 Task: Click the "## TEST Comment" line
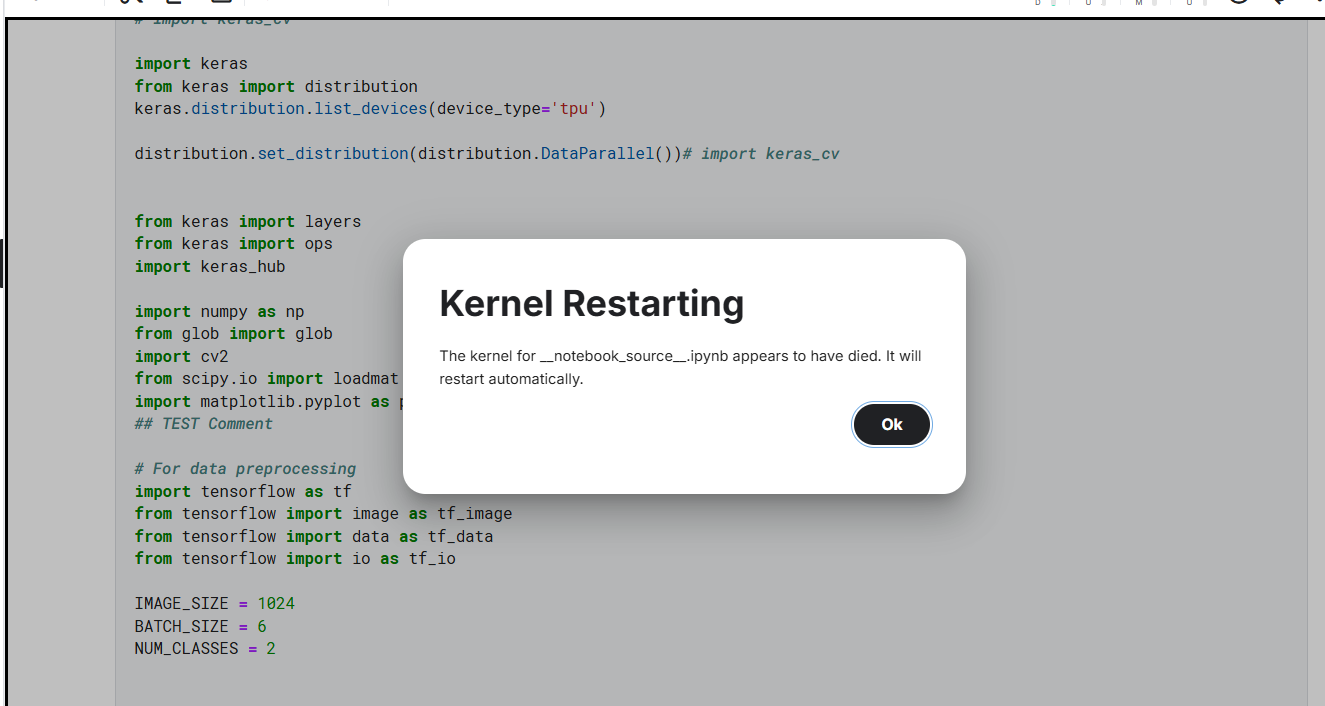[204, 423]
